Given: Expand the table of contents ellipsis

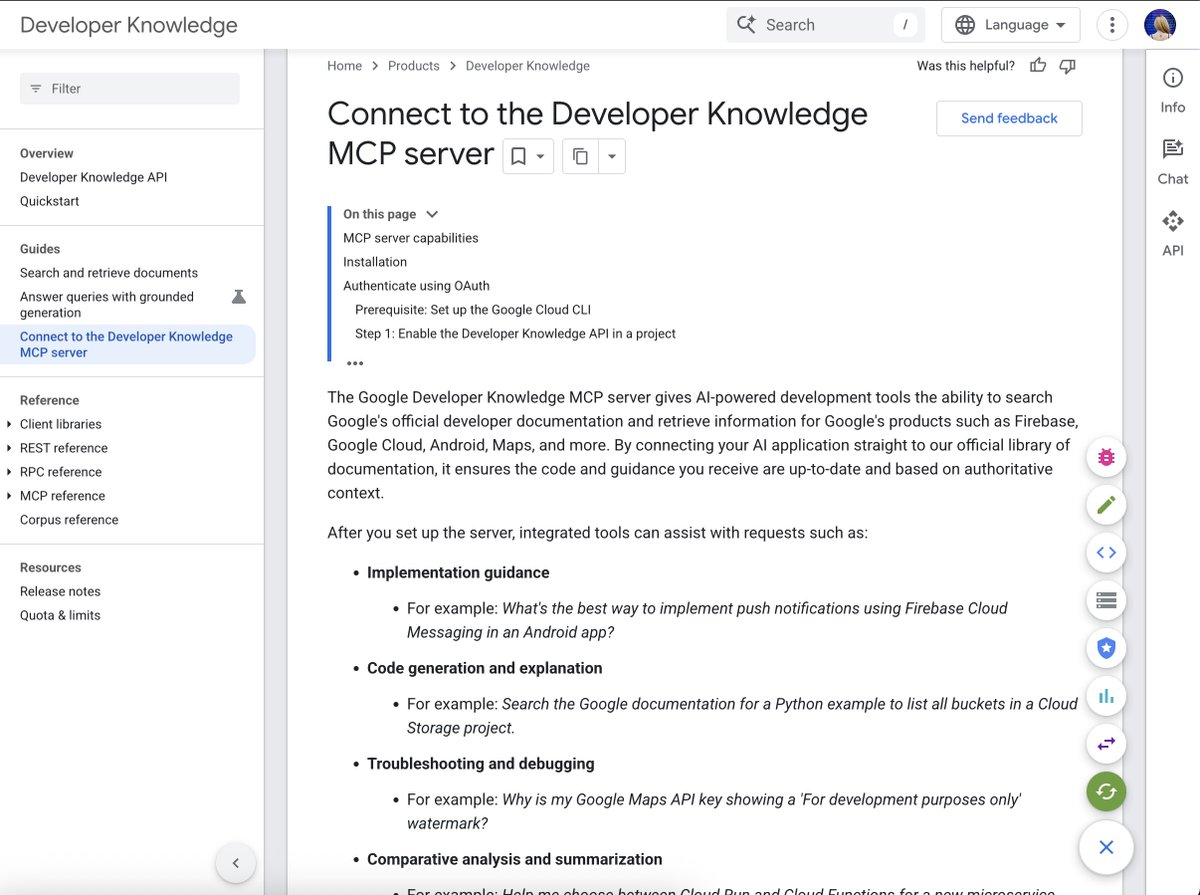Looking at the screenshot, I should [354, 363].
